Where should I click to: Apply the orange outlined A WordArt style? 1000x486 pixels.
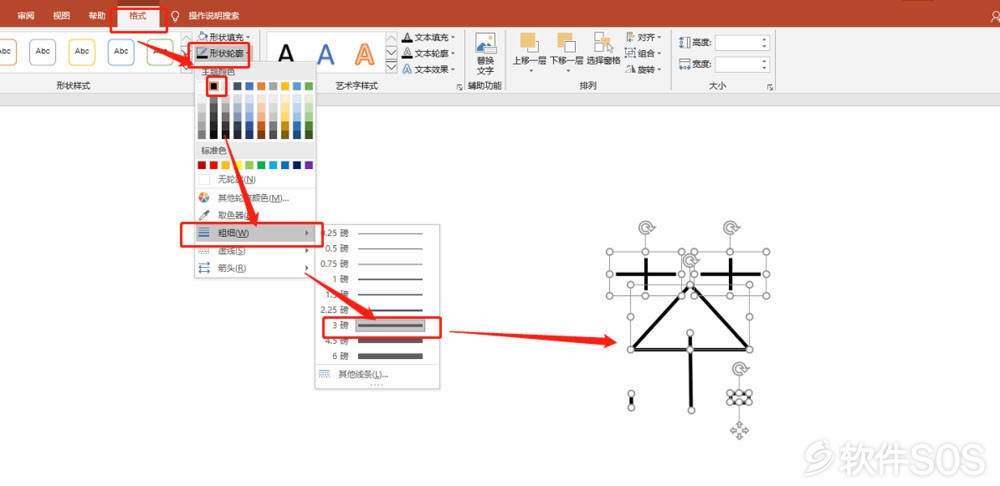click(365, 54)
